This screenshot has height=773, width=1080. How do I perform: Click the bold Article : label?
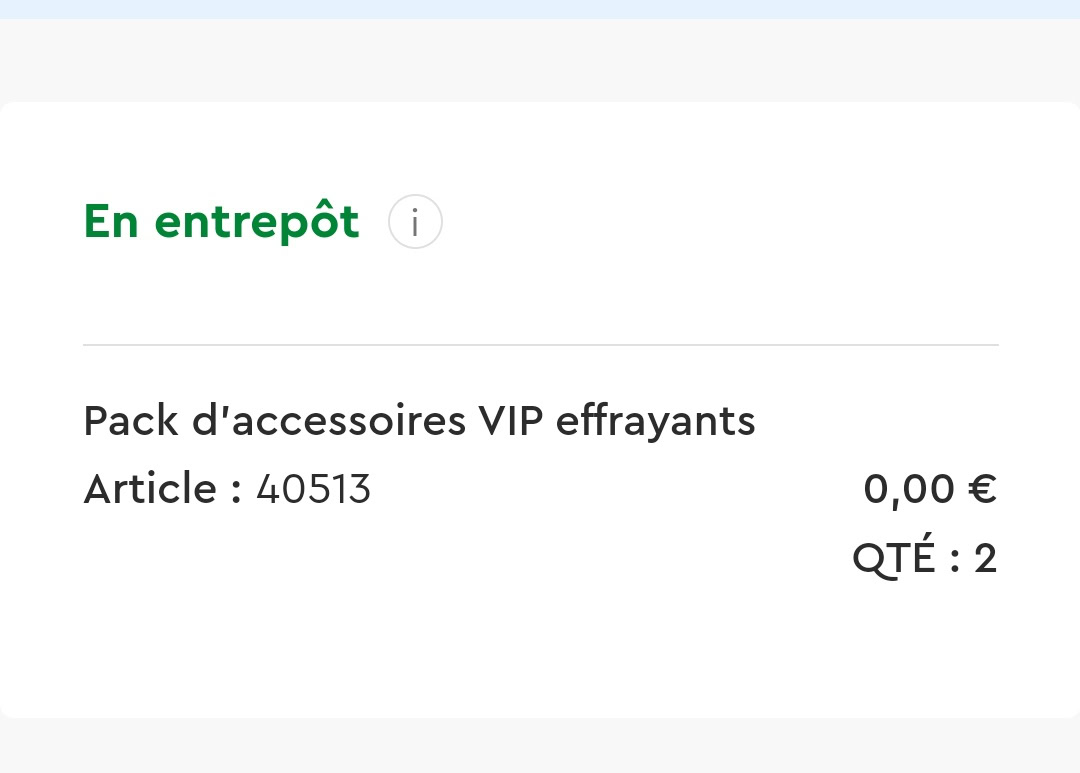(x=162, y=489)
